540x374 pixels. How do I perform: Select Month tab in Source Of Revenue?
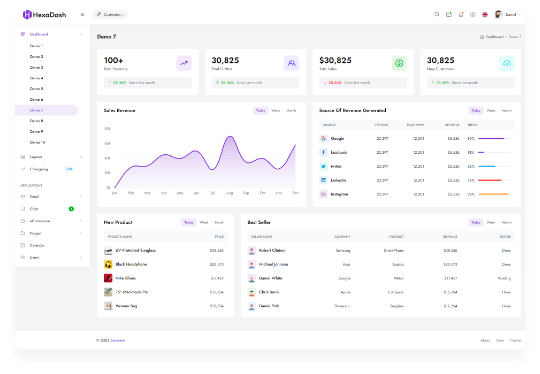click(507, 111)
